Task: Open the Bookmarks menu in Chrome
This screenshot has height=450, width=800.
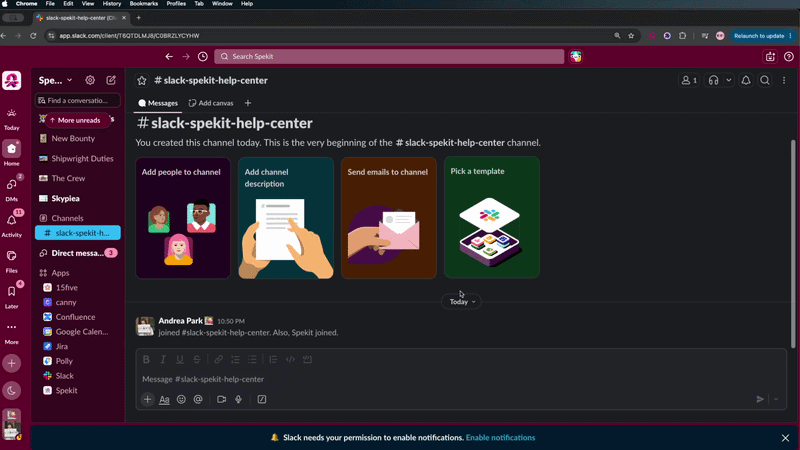Action: [143, 4]
